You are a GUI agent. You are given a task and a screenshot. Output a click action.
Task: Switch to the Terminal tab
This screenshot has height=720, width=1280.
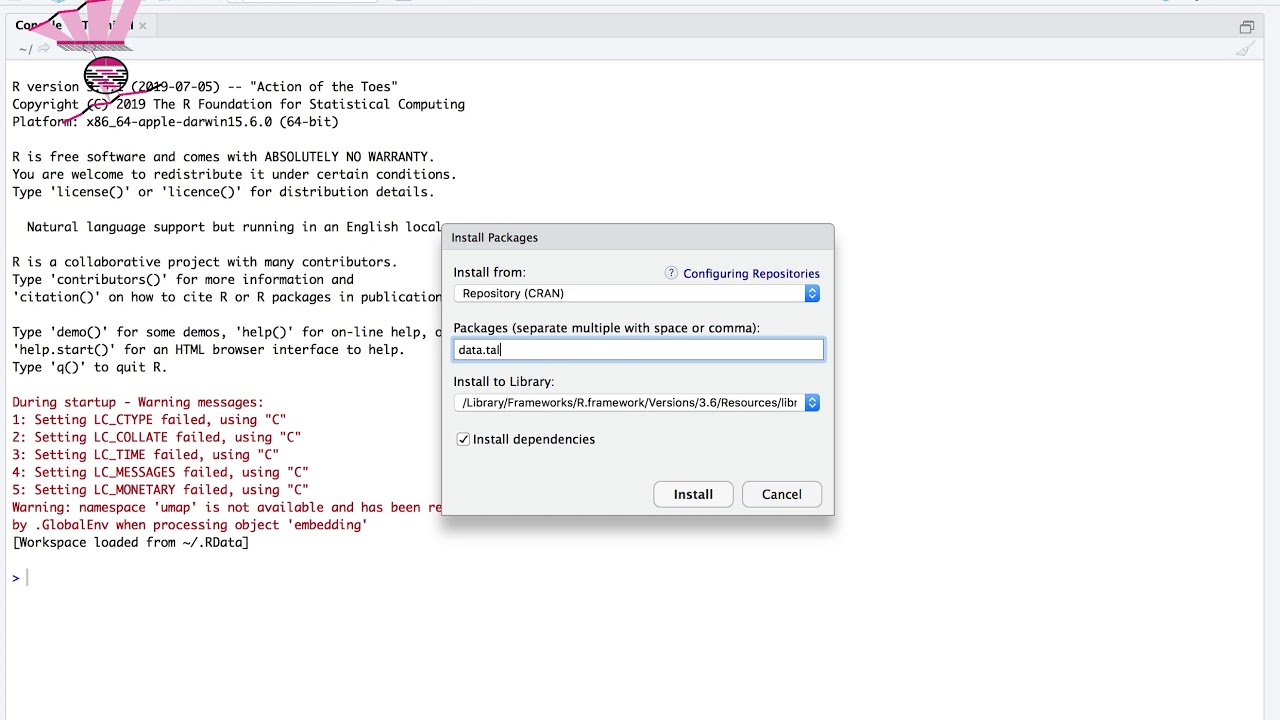[x=105, y=26]
